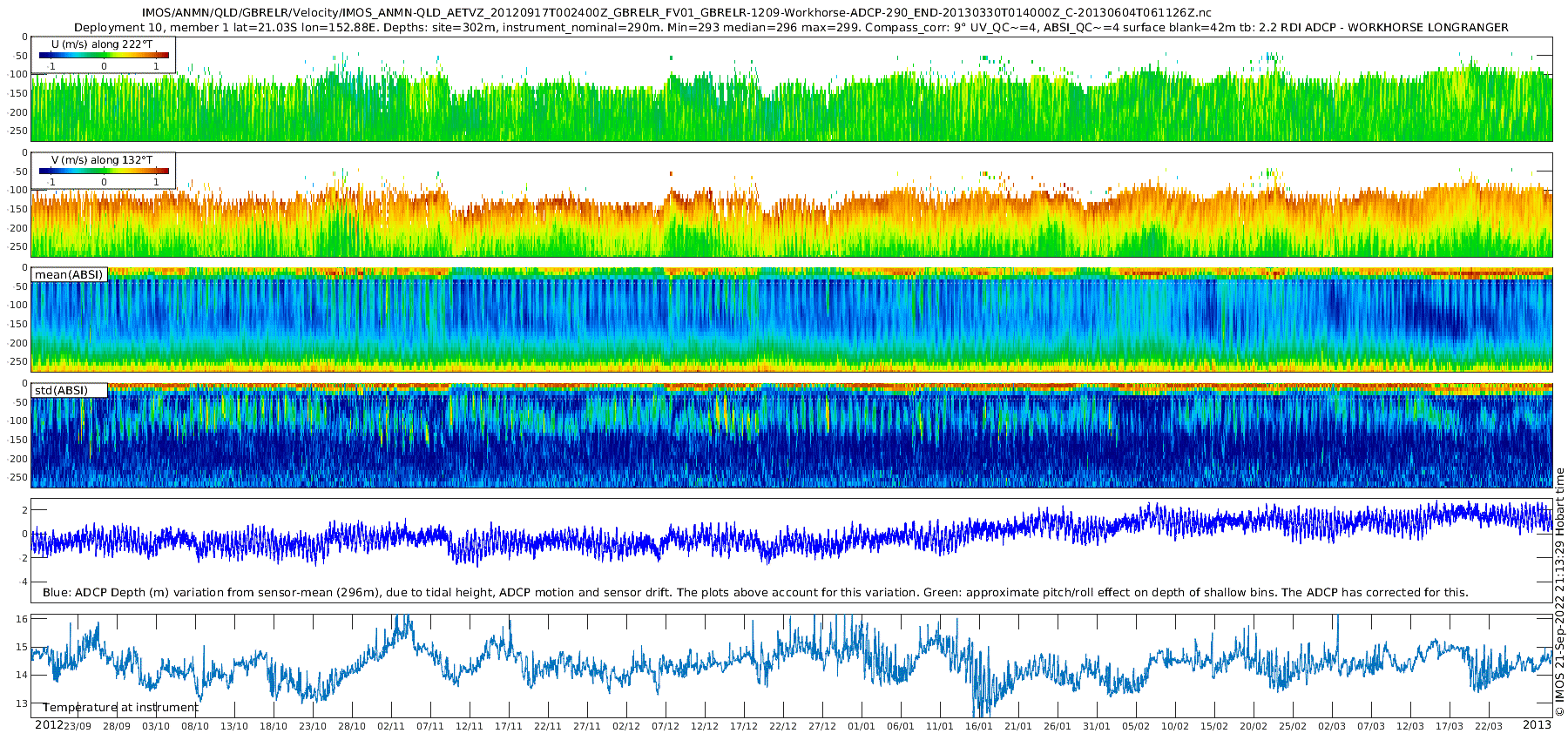Click the '15/02' date tick label
The width and height of the screenshot is (1568, 740).
tap(1214, 726)
